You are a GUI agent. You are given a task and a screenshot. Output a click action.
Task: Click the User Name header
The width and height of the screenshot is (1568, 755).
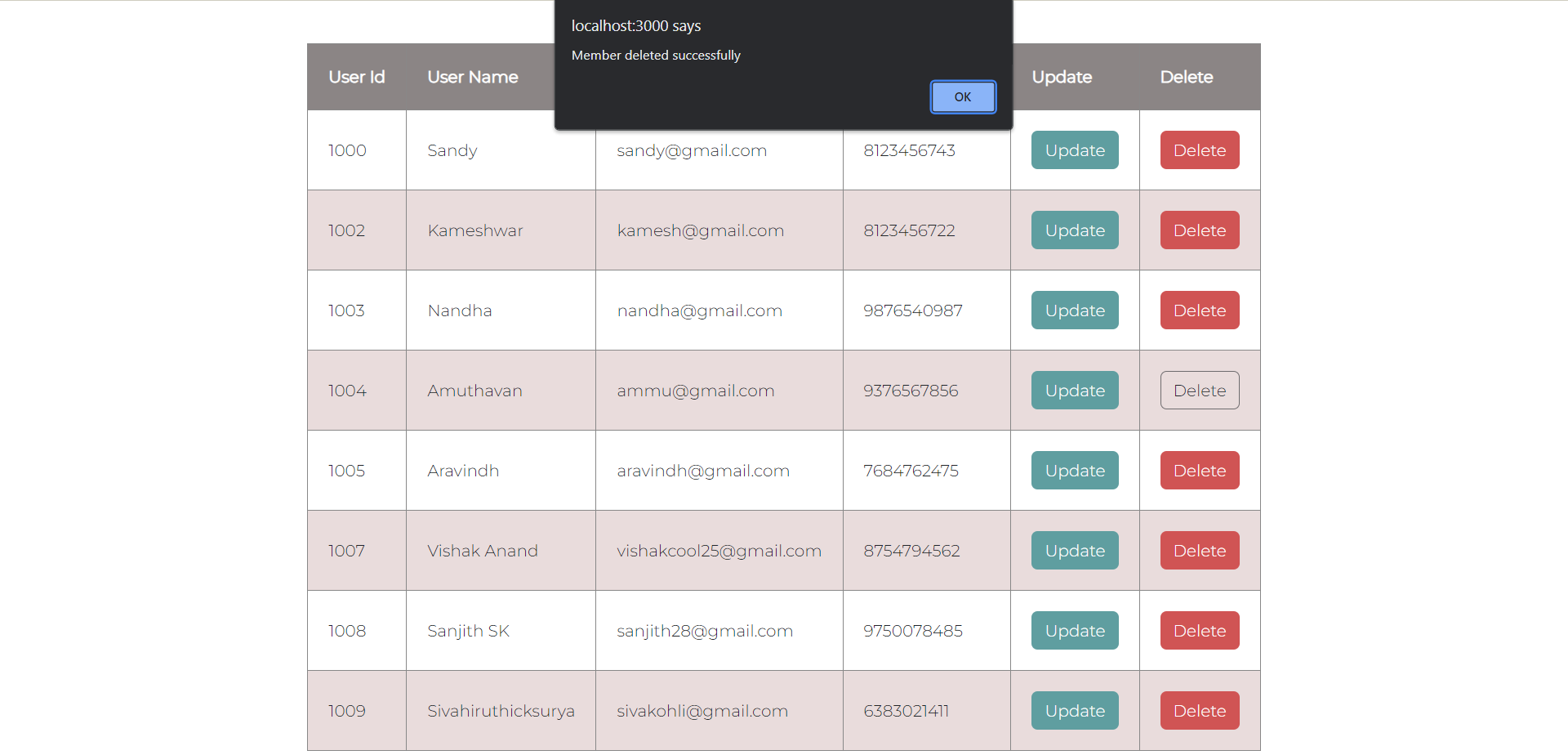tap(472, 76)
